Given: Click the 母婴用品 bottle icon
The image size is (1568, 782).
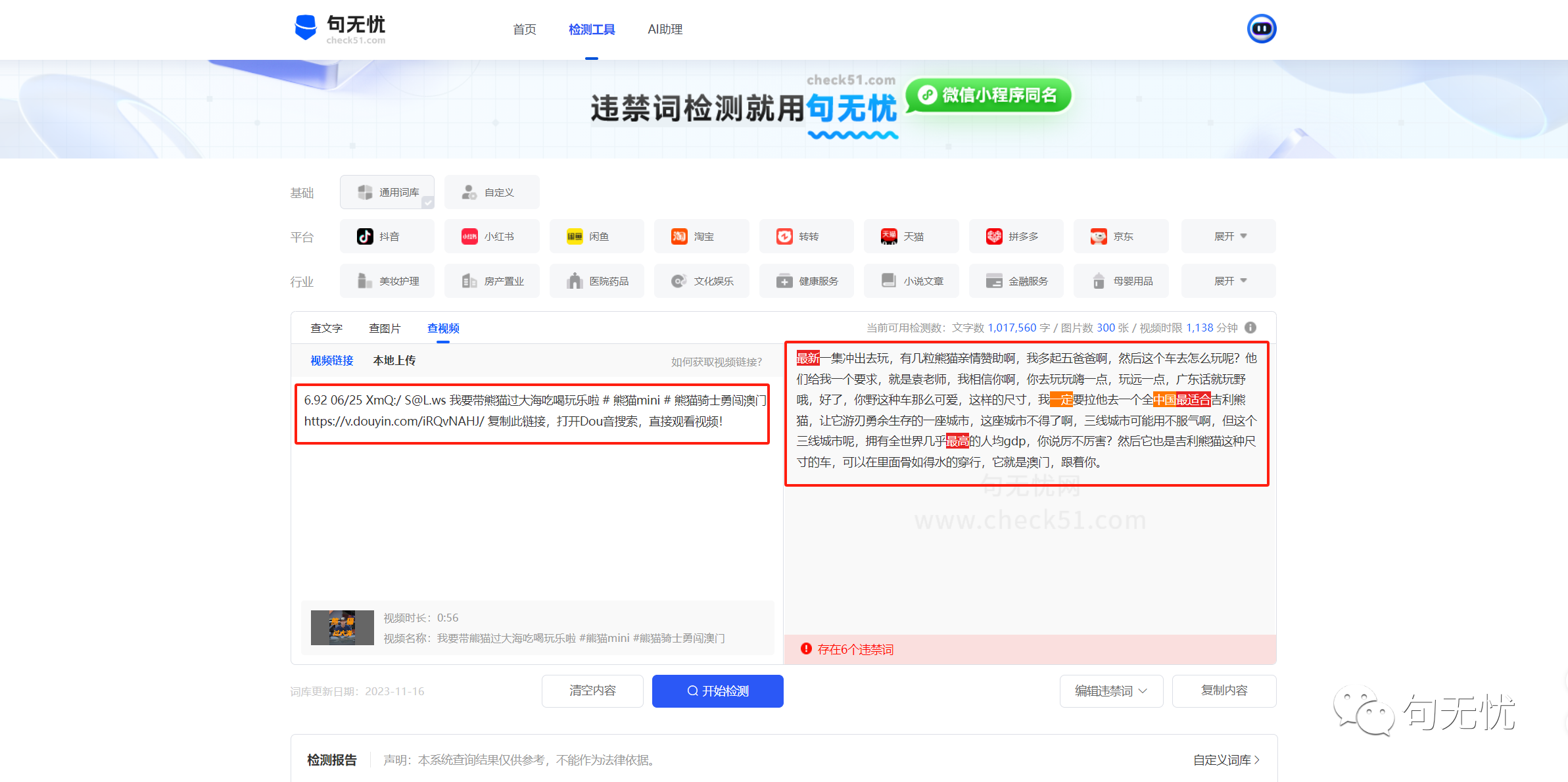Looking at the screenshot, I should pyautogui.click(x=1099, y=281).
